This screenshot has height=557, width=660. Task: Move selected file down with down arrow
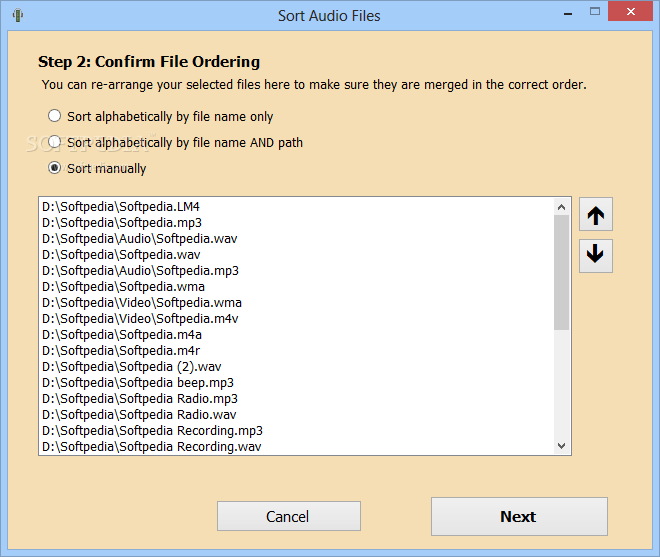coord(596,256)
